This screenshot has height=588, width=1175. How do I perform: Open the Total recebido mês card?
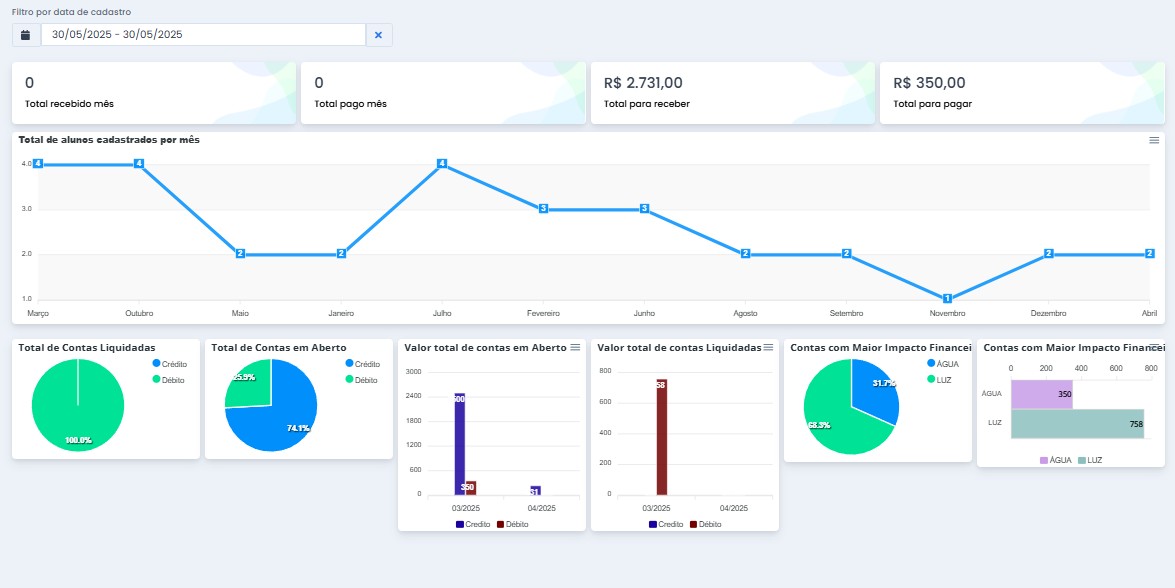[x=154, y=93]
